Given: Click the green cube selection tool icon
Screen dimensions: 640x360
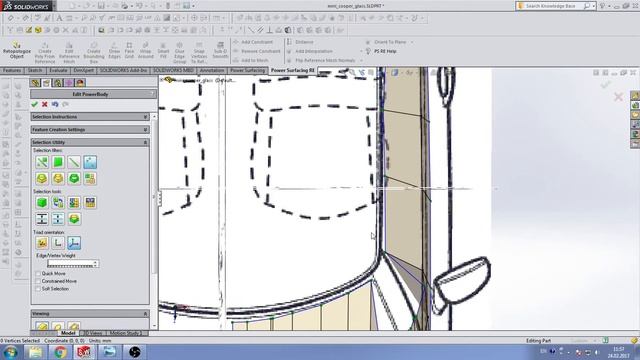Looking at the screenshot, I should click(x=42, y=202).
